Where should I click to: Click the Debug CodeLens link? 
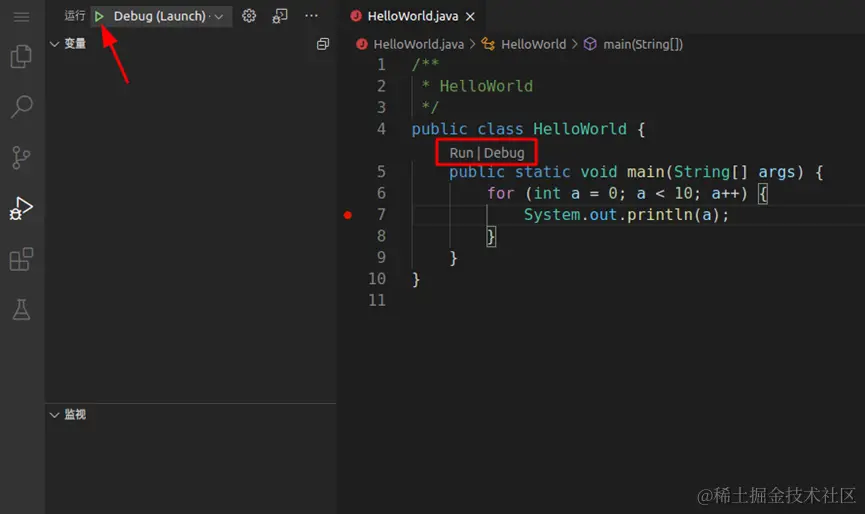pos(504,153)
